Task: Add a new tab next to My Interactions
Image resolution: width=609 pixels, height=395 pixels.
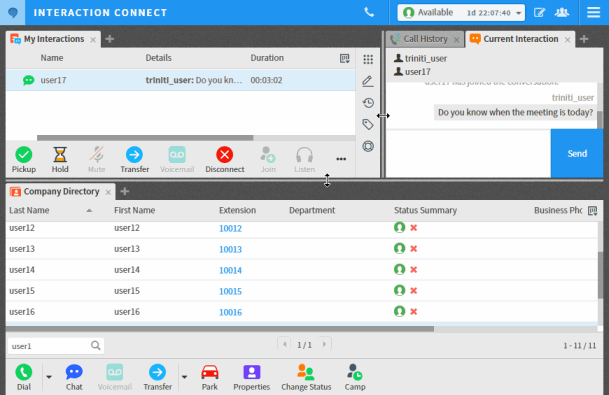Action: click(x=110, y=39)
